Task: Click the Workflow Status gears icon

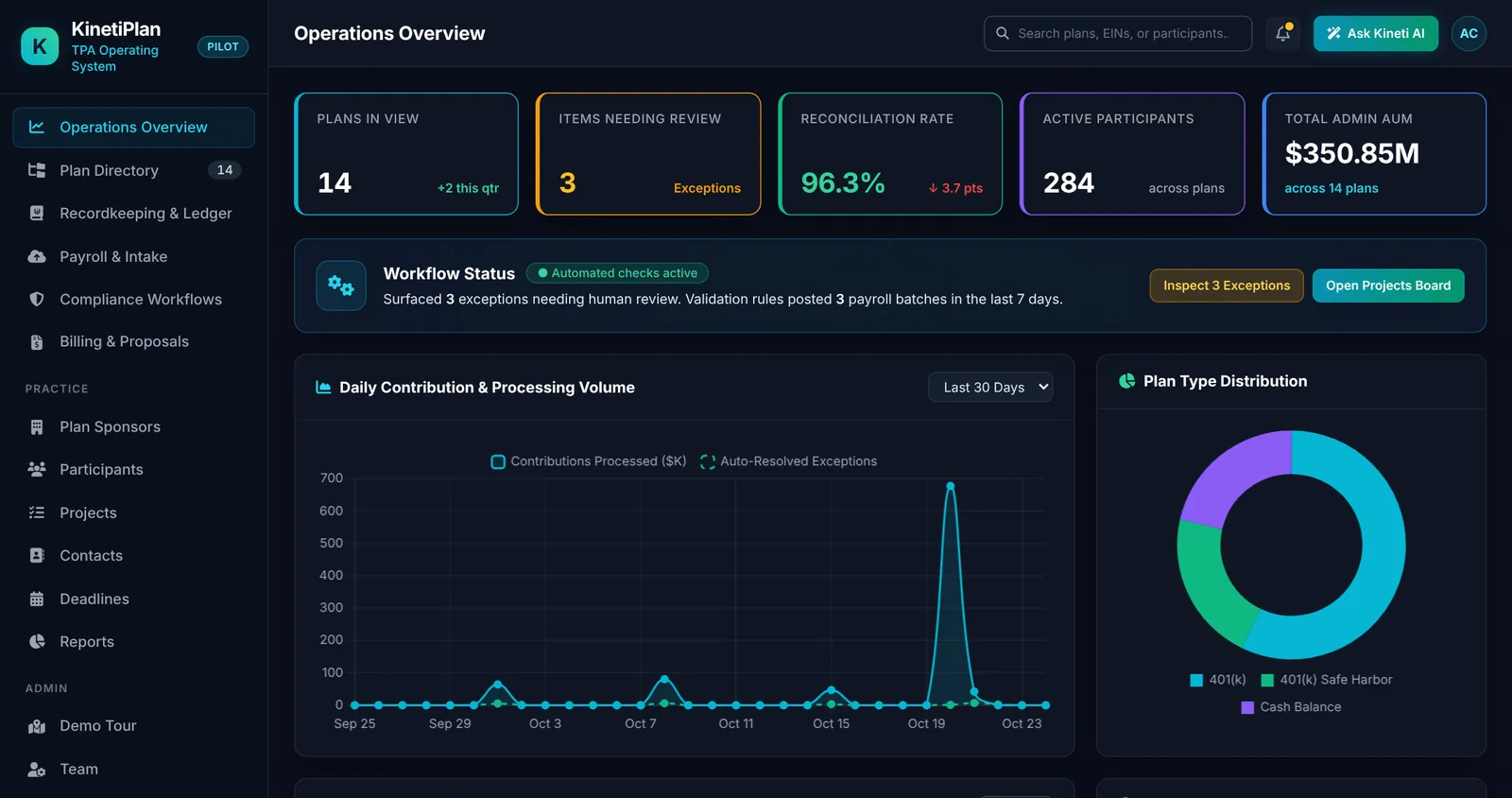Action: pyautogui.click(x=341, y=286)
